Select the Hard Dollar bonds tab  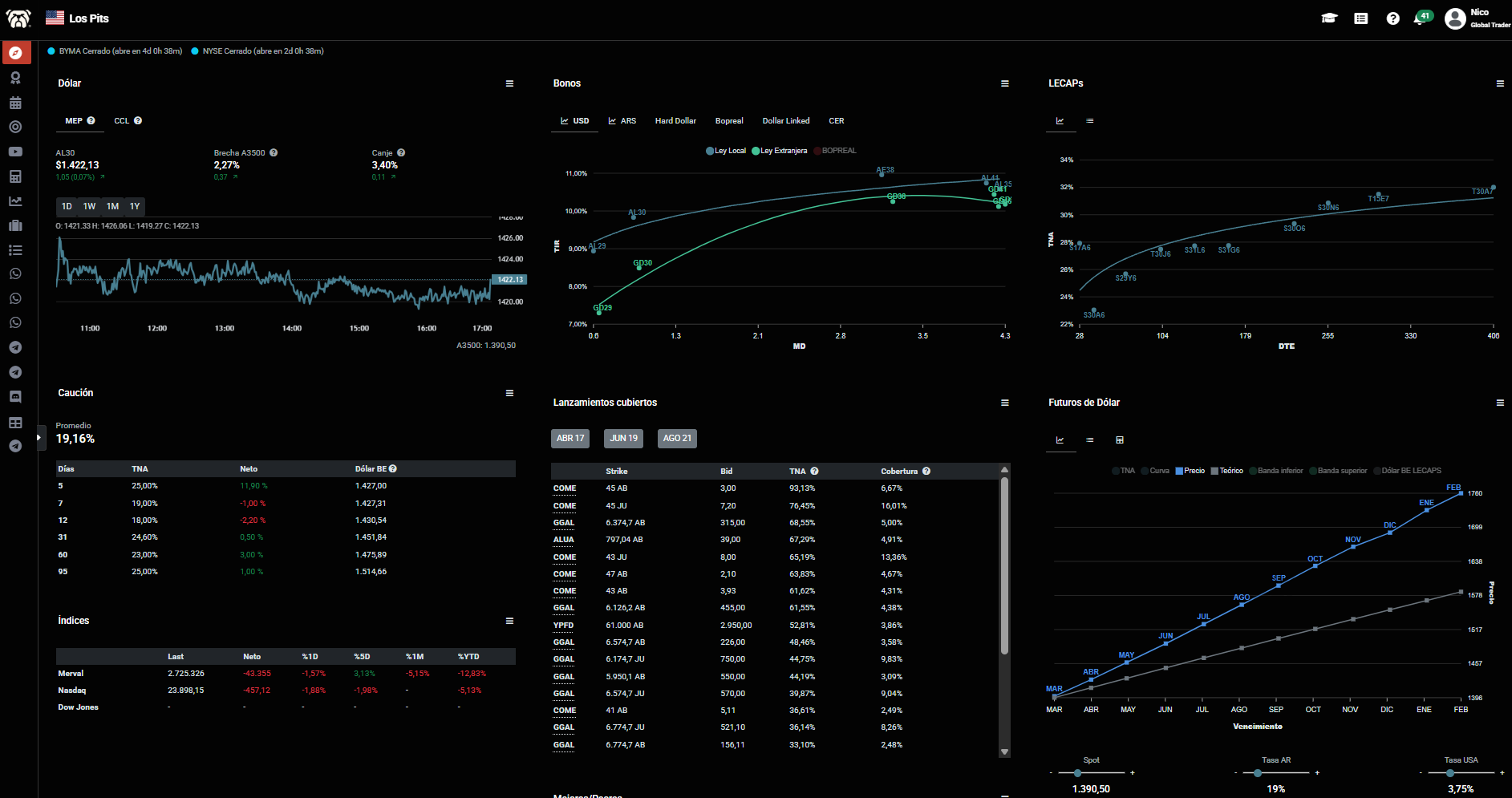point(675,121)
